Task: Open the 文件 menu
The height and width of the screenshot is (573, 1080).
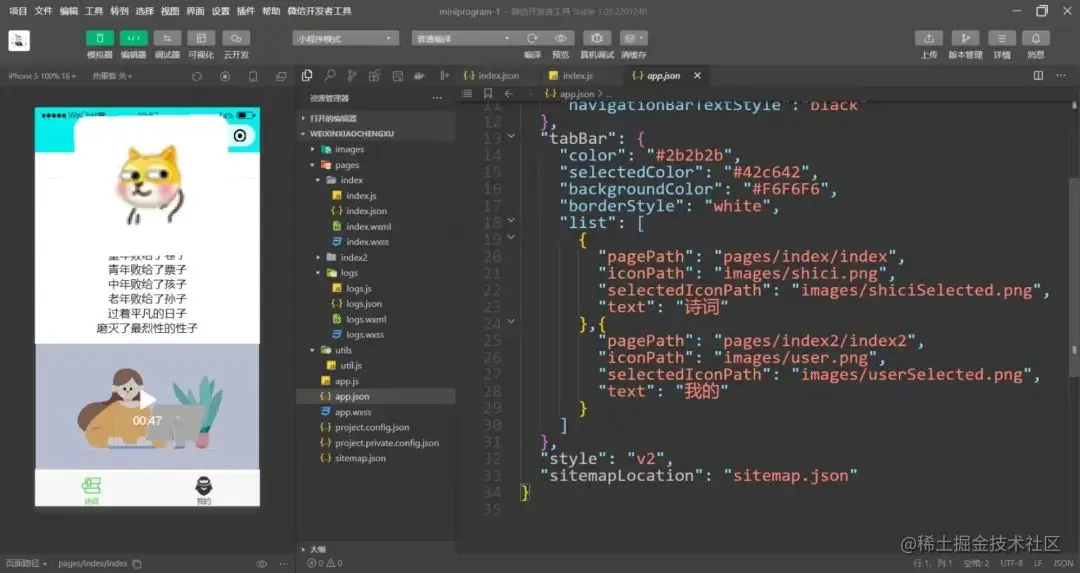Action: tap(43, 11)
